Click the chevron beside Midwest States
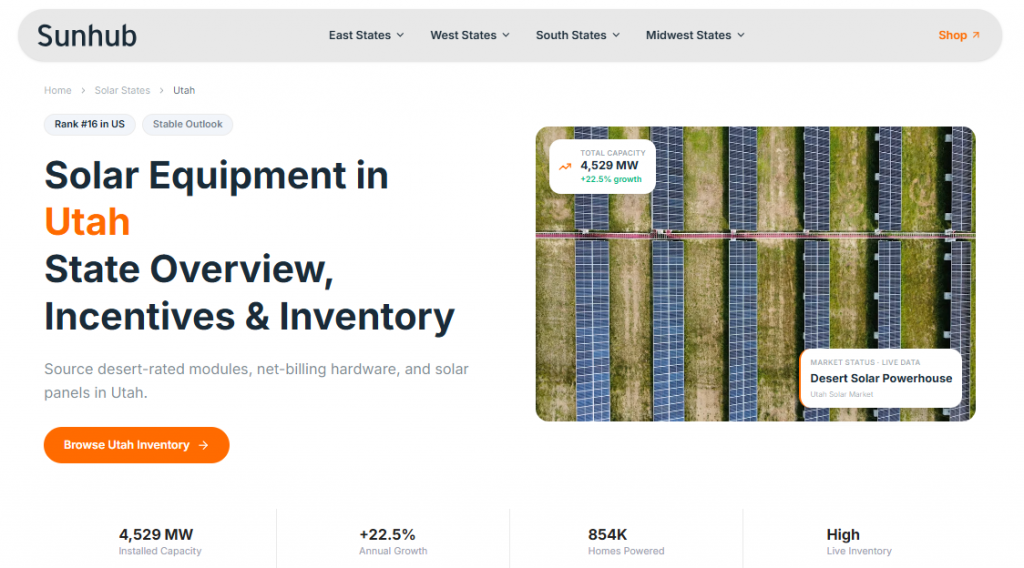 [x=741, y=35]
